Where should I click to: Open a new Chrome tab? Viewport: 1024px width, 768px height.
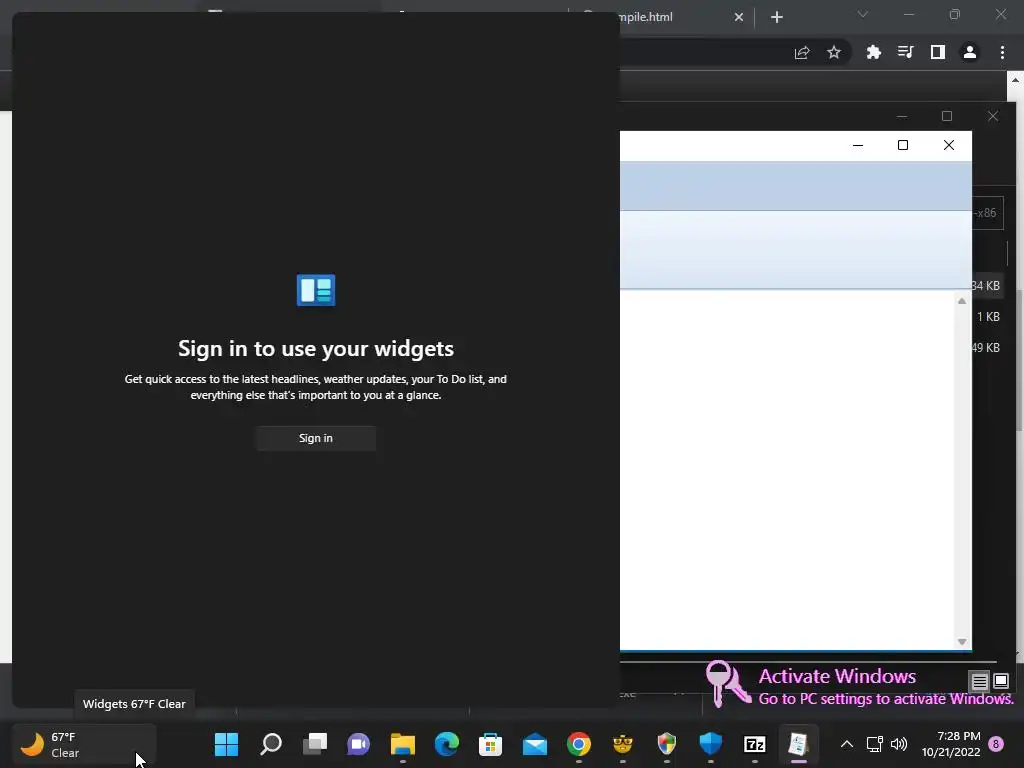click(776, 17)
